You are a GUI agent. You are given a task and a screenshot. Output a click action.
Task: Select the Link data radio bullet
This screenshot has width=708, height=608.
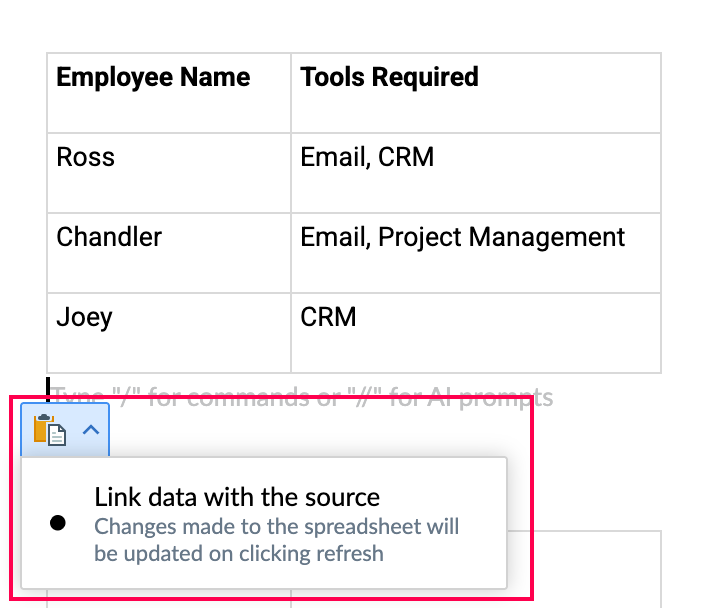point(58,523)
